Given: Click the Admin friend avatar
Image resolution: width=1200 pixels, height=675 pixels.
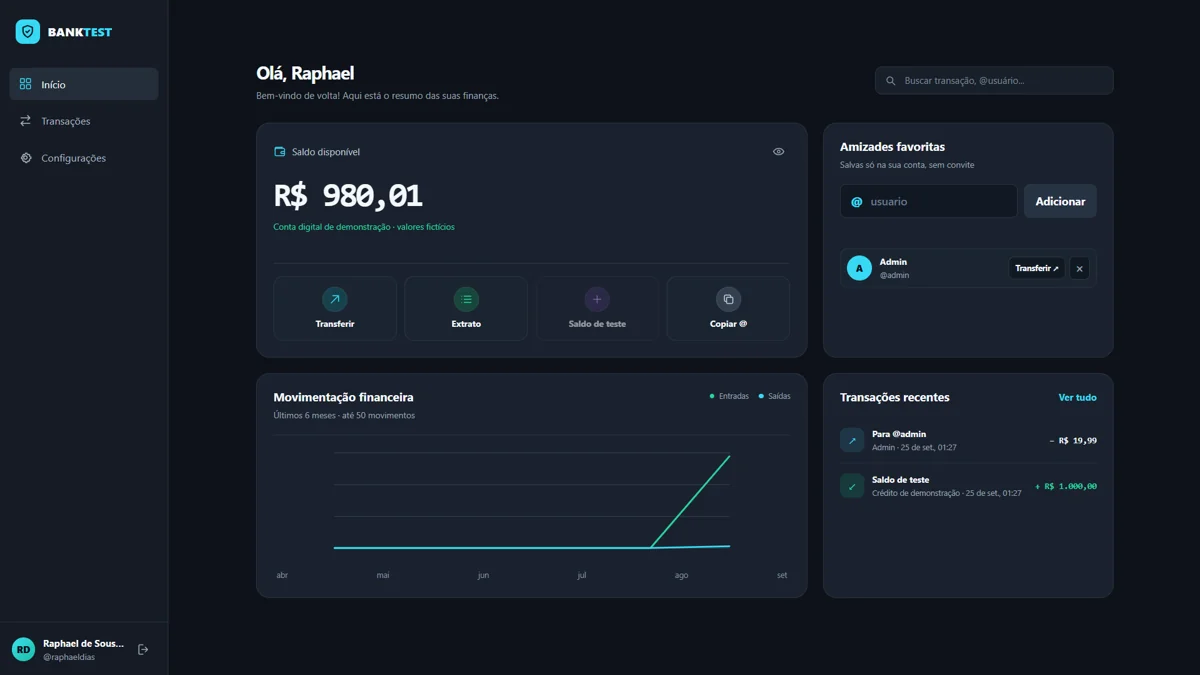Looking at the screenshot, I should click(859, 268).
